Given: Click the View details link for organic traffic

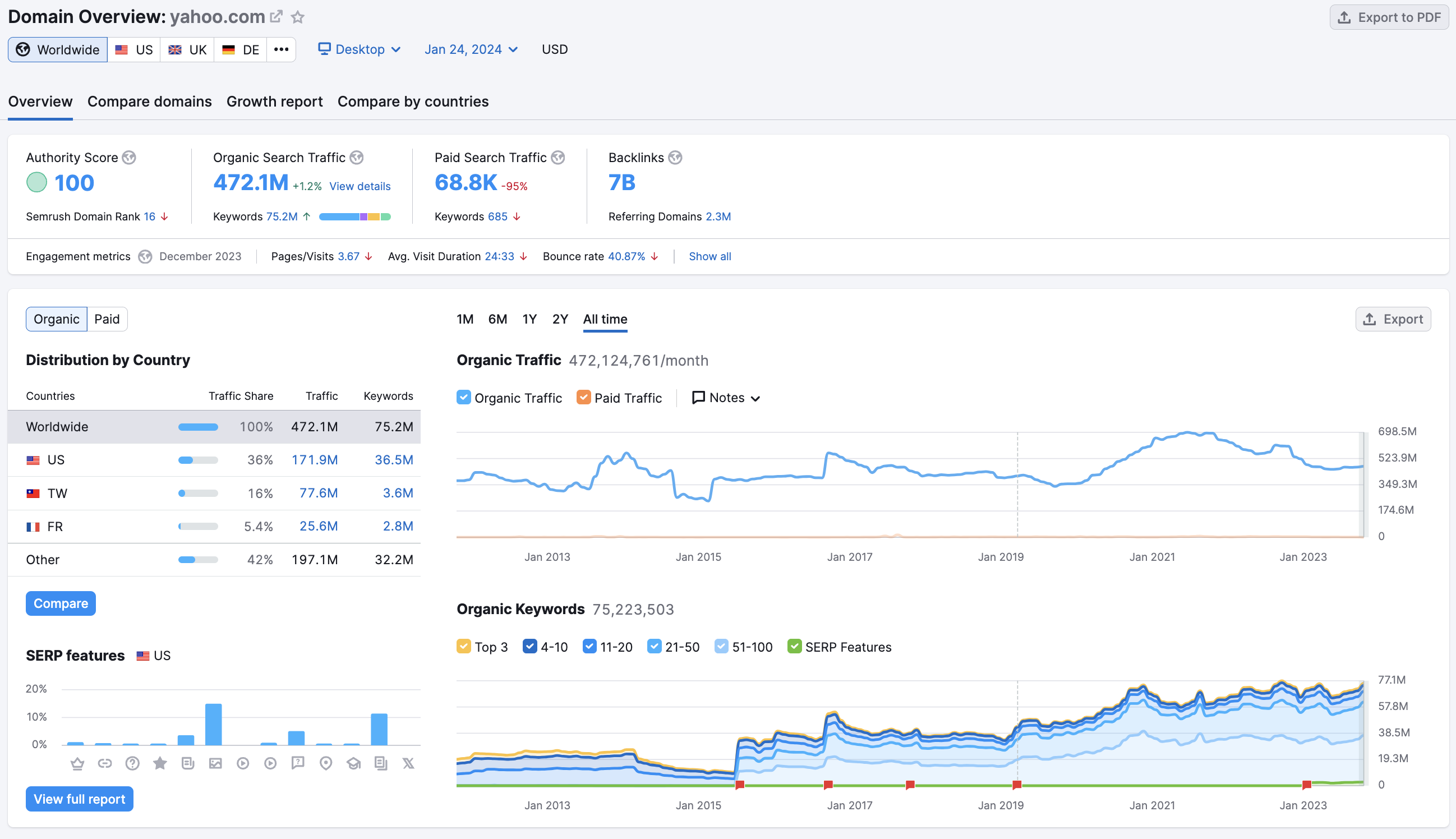Looking at the screenshot, I should 360,186.
